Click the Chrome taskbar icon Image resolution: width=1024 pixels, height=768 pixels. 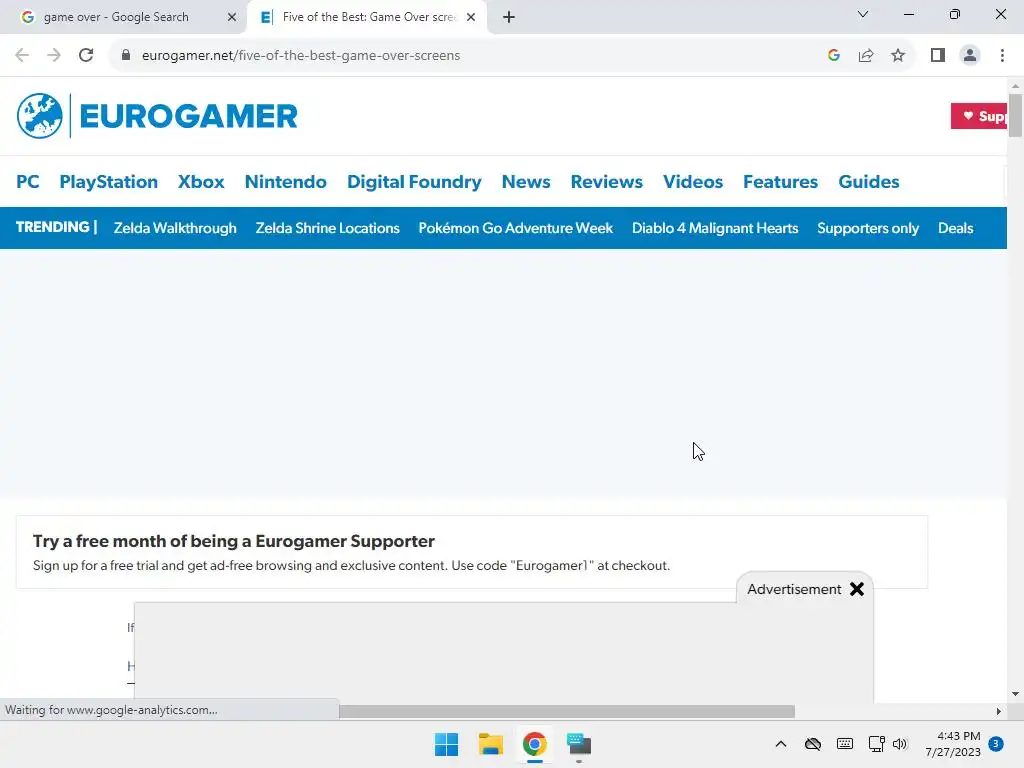pyautogui.click(x=534, y=744)
